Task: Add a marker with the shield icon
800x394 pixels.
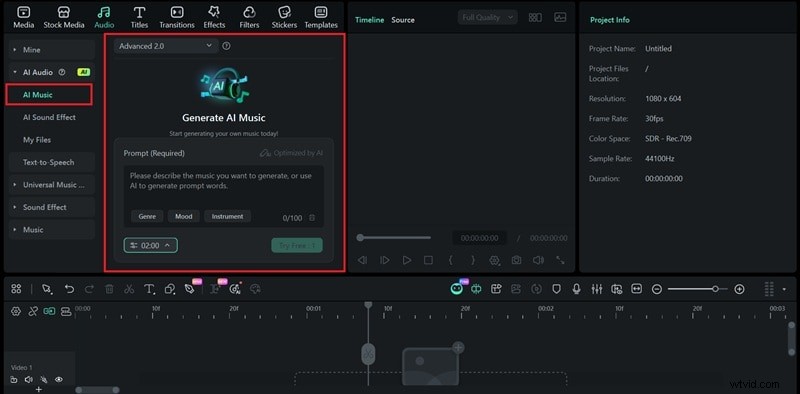Action: pos(557,289)
